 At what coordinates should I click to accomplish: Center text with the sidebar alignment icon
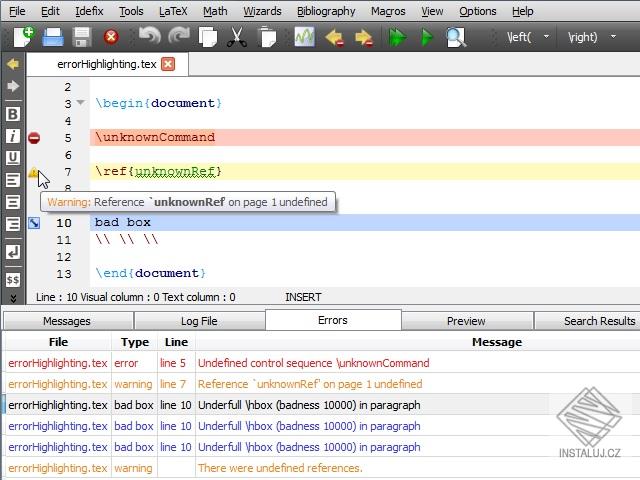[x=13, y=202]
